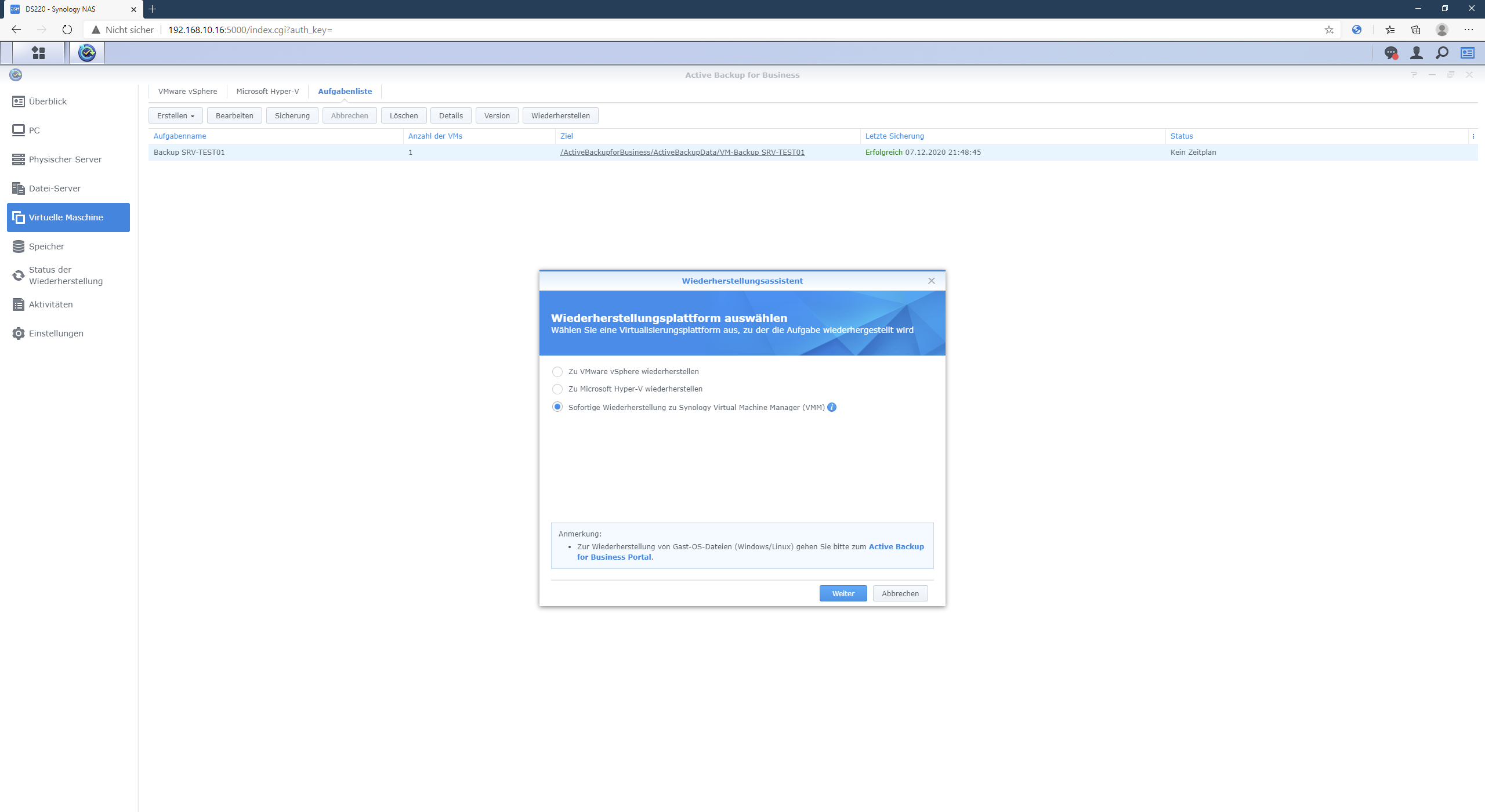1485x812 pixels.
Task: Select Sofortige Wiederherstellung zu VMM radio
Action: click(x=557, y=407)
